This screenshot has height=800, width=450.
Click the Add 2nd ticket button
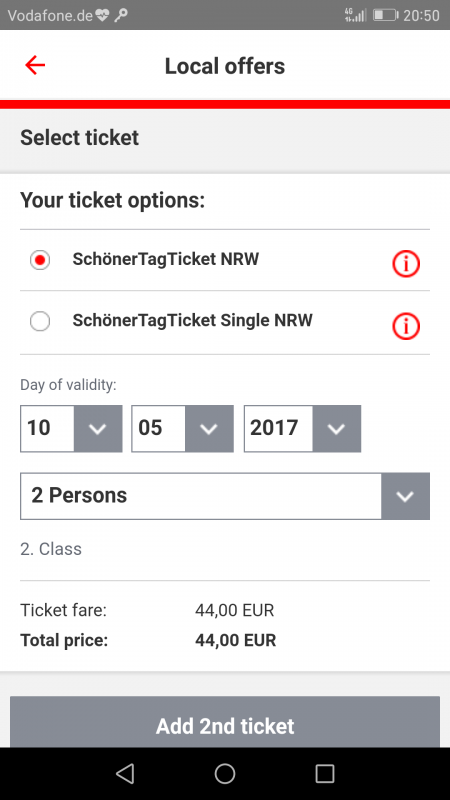(x=224, y=722)
